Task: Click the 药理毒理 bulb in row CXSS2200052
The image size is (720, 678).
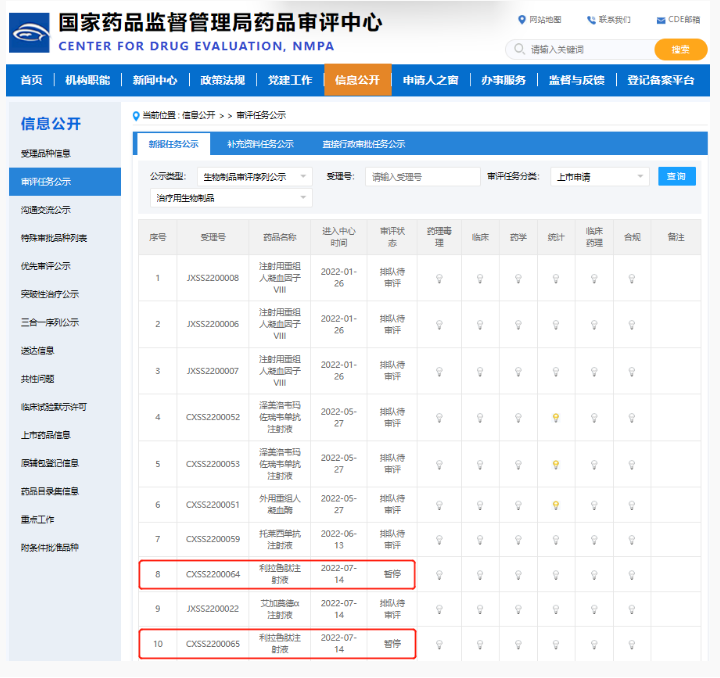Action: click(x=439, y=418)
